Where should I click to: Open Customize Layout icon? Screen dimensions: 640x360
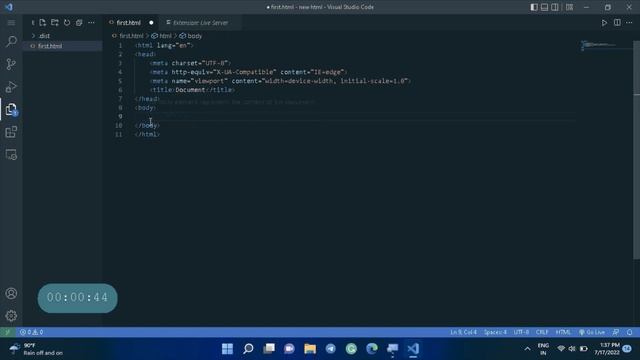(569, 7)
